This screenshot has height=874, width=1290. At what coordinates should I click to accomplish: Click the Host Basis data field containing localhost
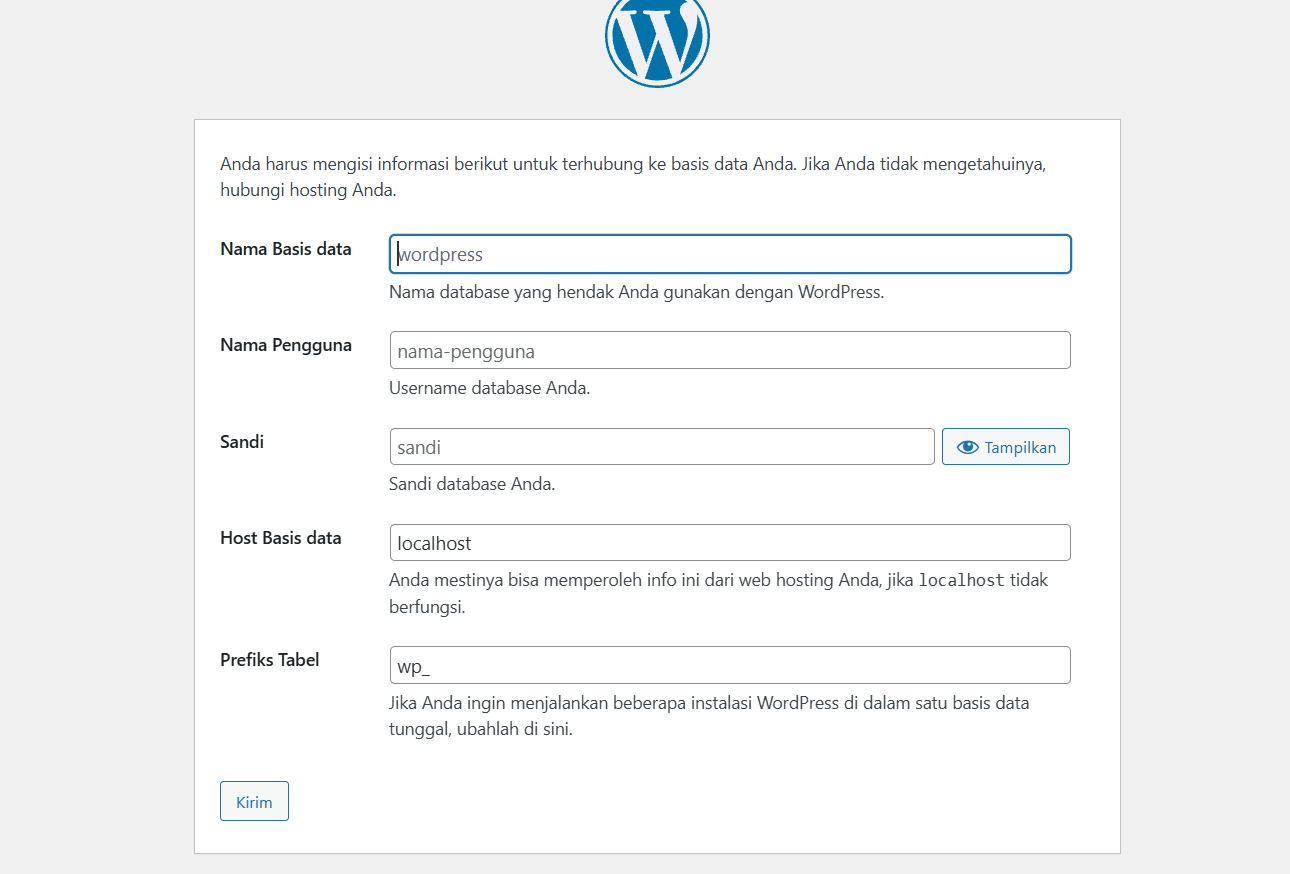(730, 543)
